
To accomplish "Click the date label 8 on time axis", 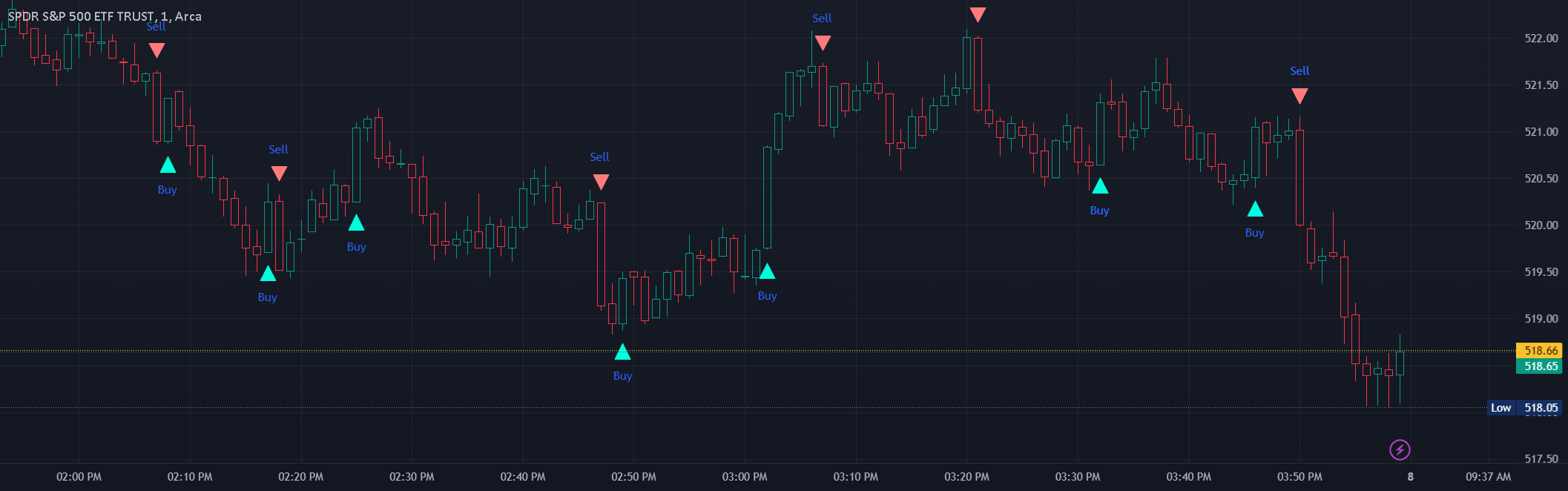I will [1411, 477].
